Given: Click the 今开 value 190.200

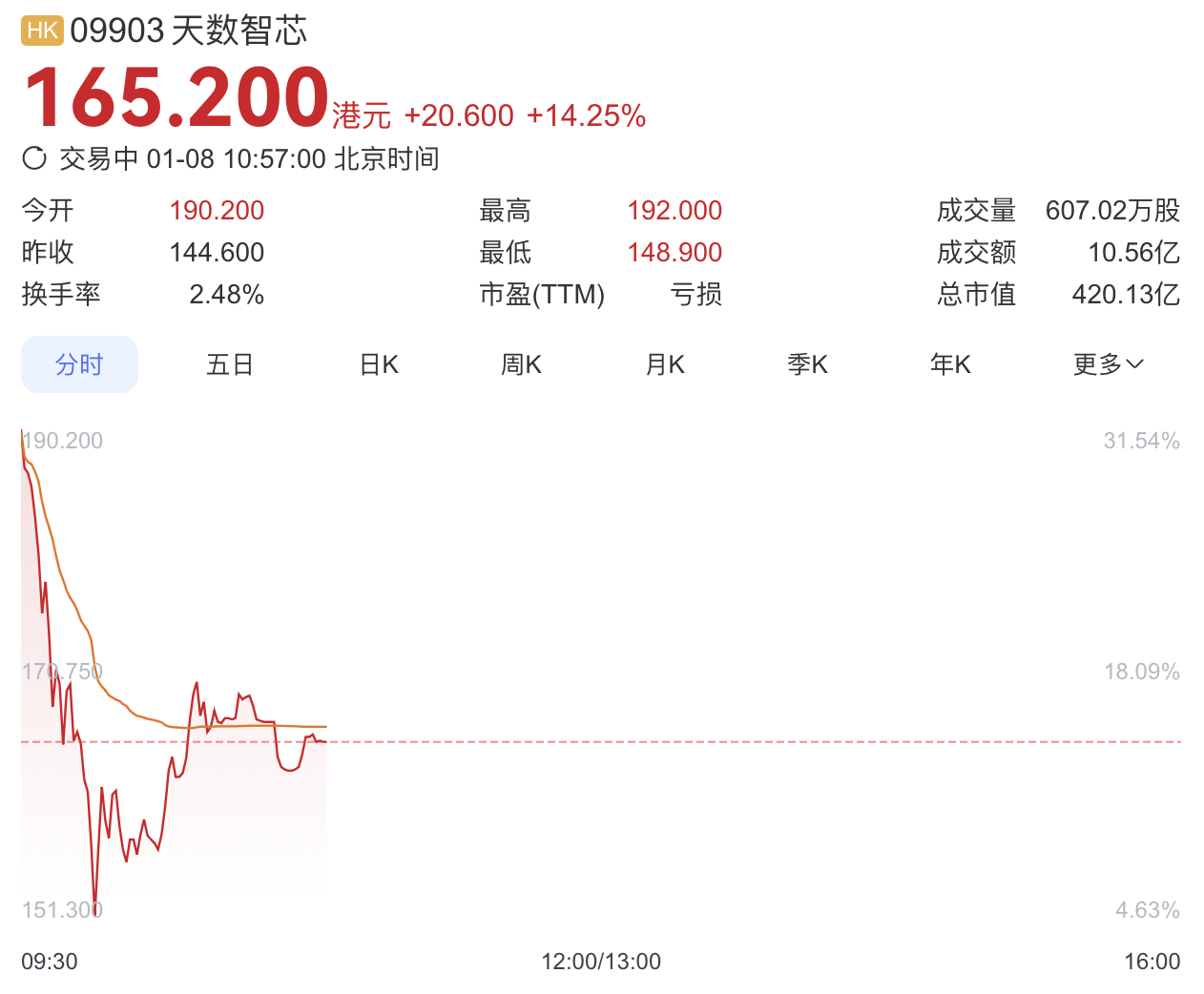Looking at the screenshot, I should click(217, 210).
